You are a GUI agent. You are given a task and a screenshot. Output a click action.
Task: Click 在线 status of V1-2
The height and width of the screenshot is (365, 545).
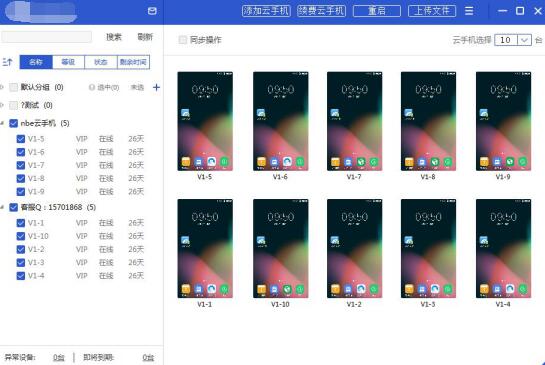pos(106,249)
